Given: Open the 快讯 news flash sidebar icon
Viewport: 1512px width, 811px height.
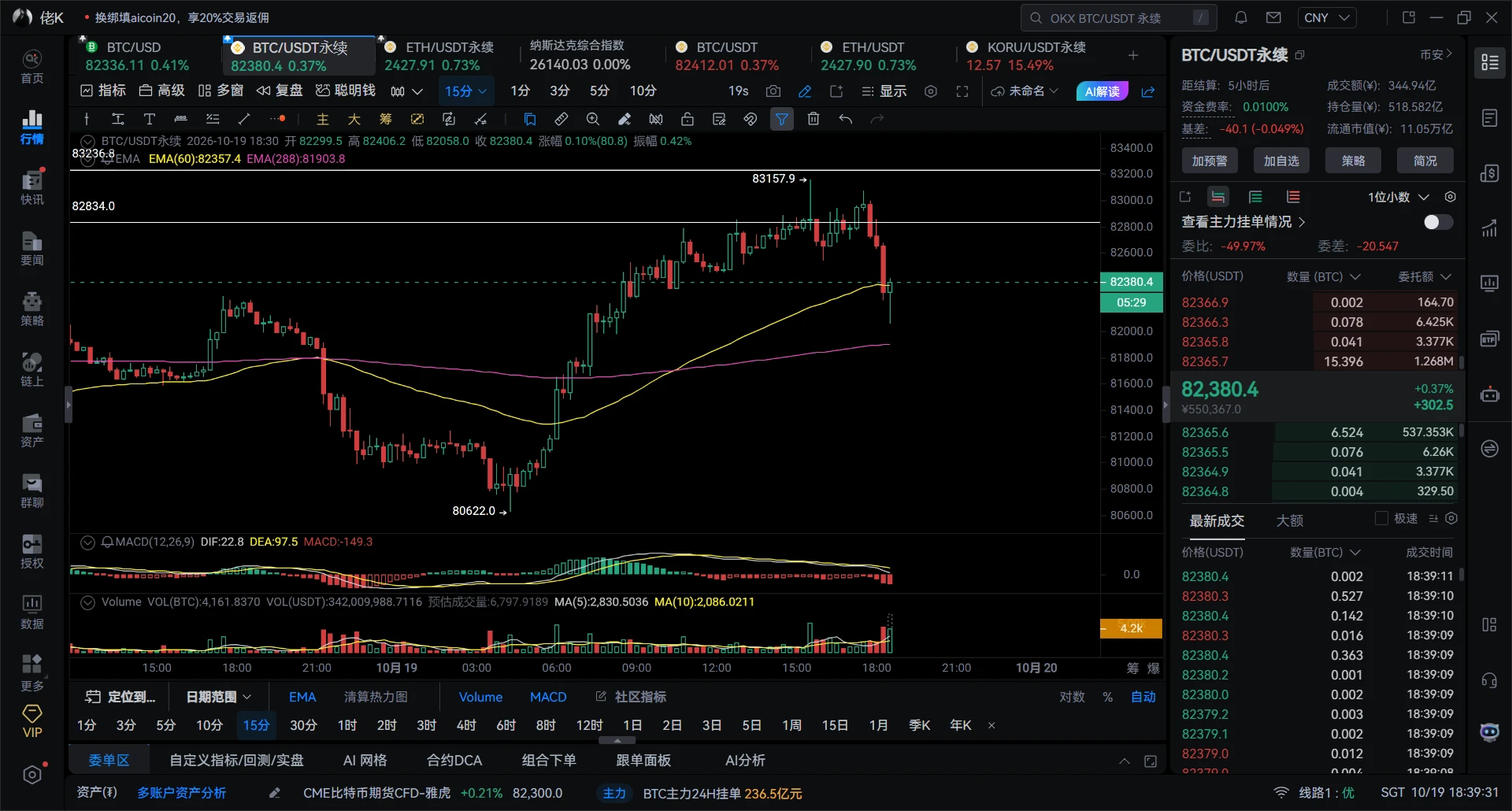Looking at the screenshot, I should pyautogui.click(x=31, y=187).
